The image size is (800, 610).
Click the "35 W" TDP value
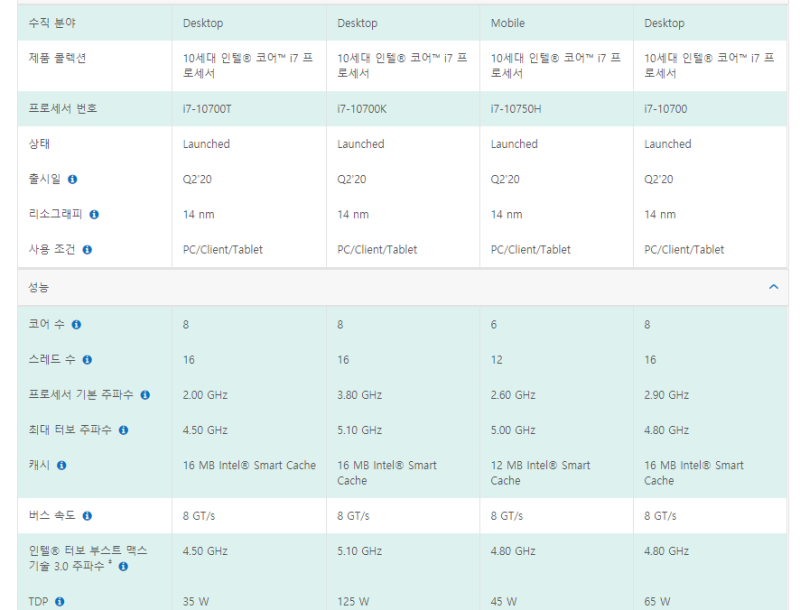click(196, 602)
